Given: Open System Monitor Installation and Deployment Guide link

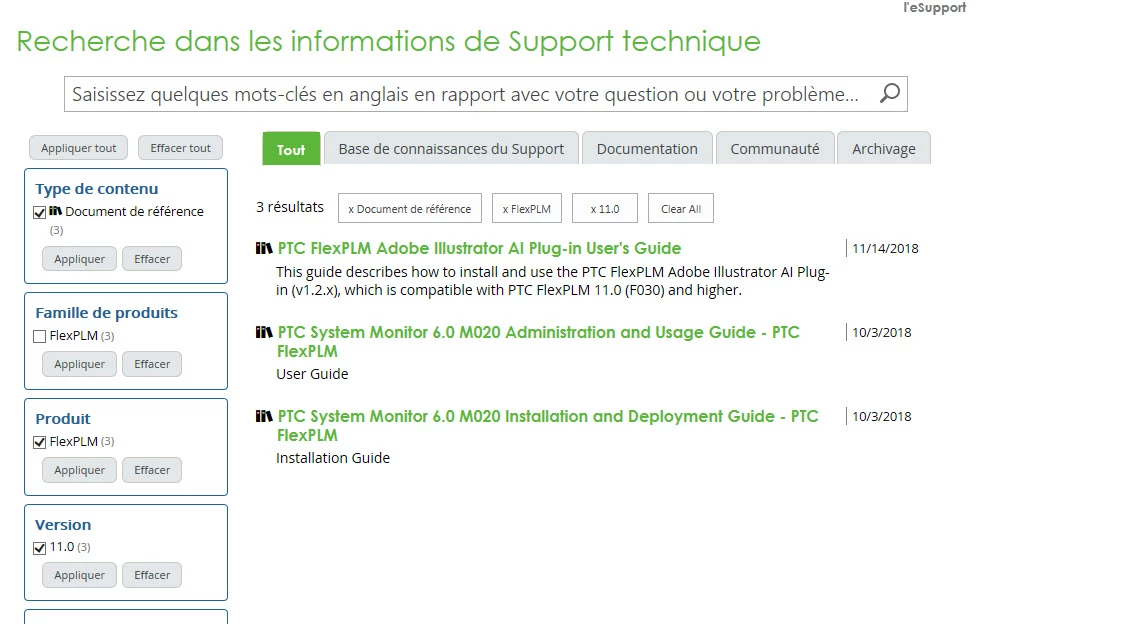Looking at the screenshot, I should pos(547,425).
